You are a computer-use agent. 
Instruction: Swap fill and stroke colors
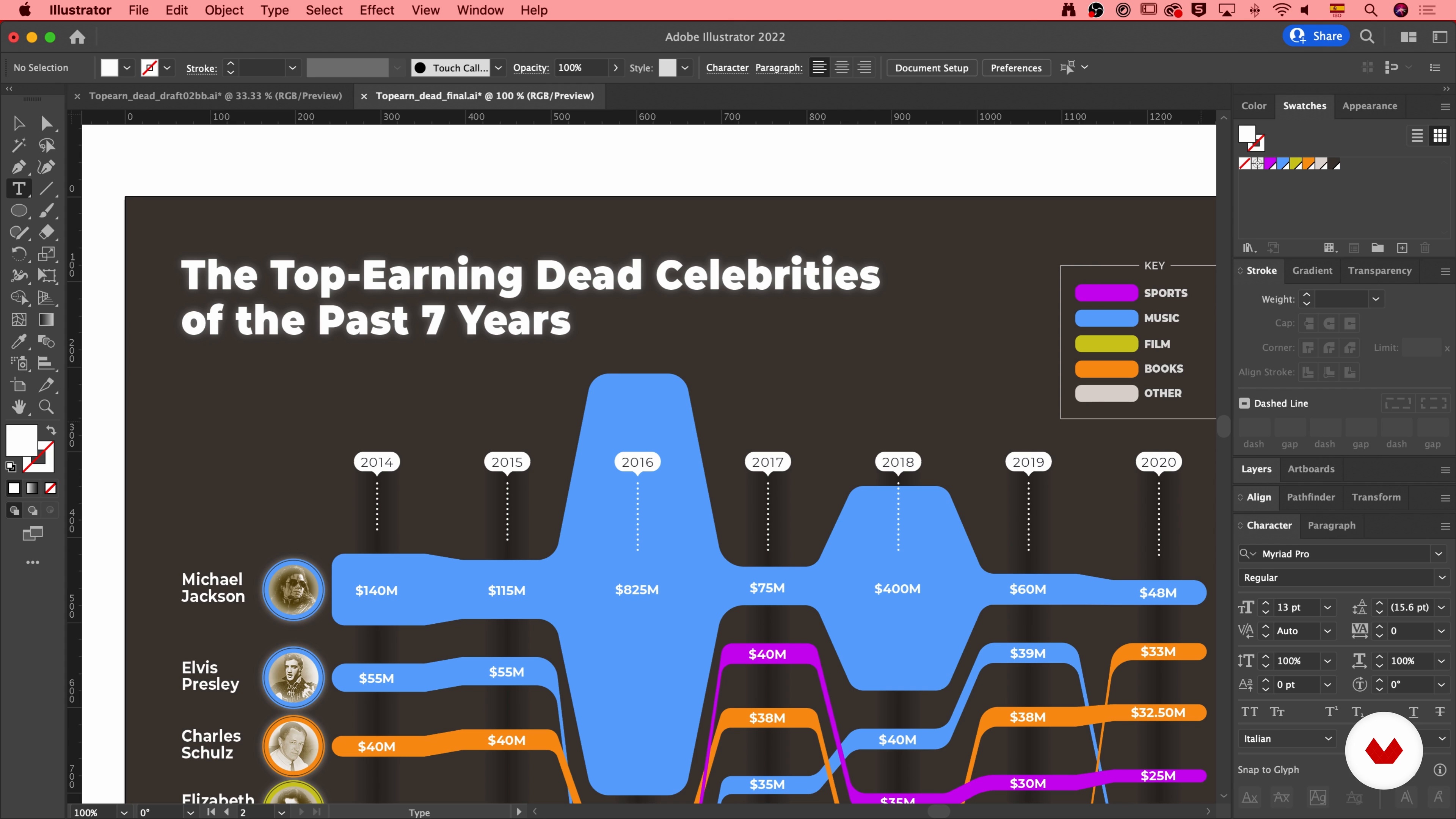(51, 430)
